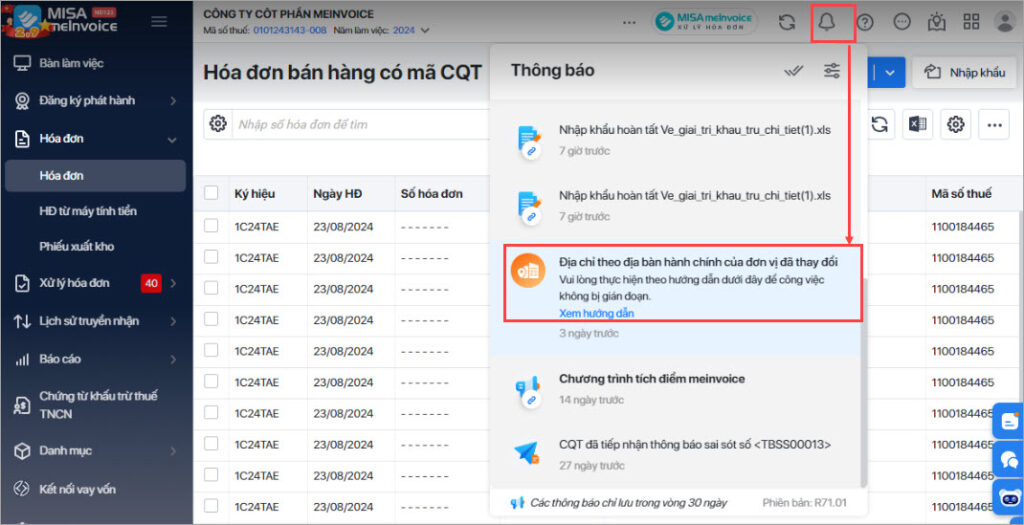This screenshot has width=1024, height=525.
Task: Open the orange support widget button
Action: 1009,421
